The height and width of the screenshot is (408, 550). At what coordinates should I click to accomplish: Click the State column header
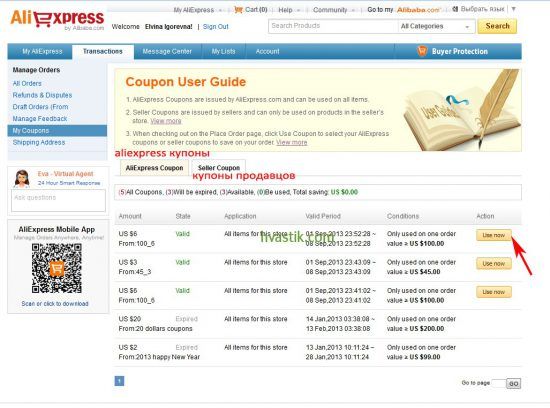pos(183,216)
